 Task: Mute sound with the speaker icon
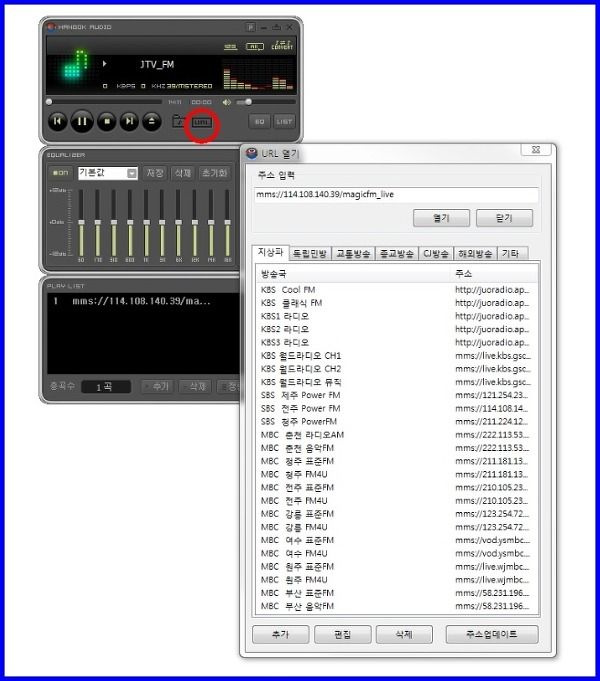226,102
